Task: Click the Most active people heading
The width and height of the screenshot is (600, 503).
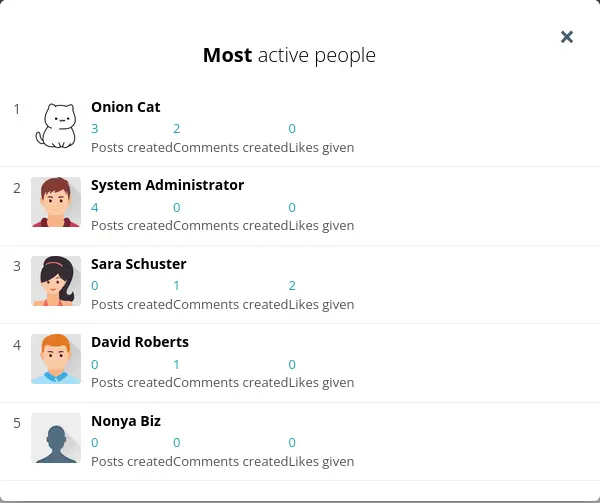Action: click(289, 55)
